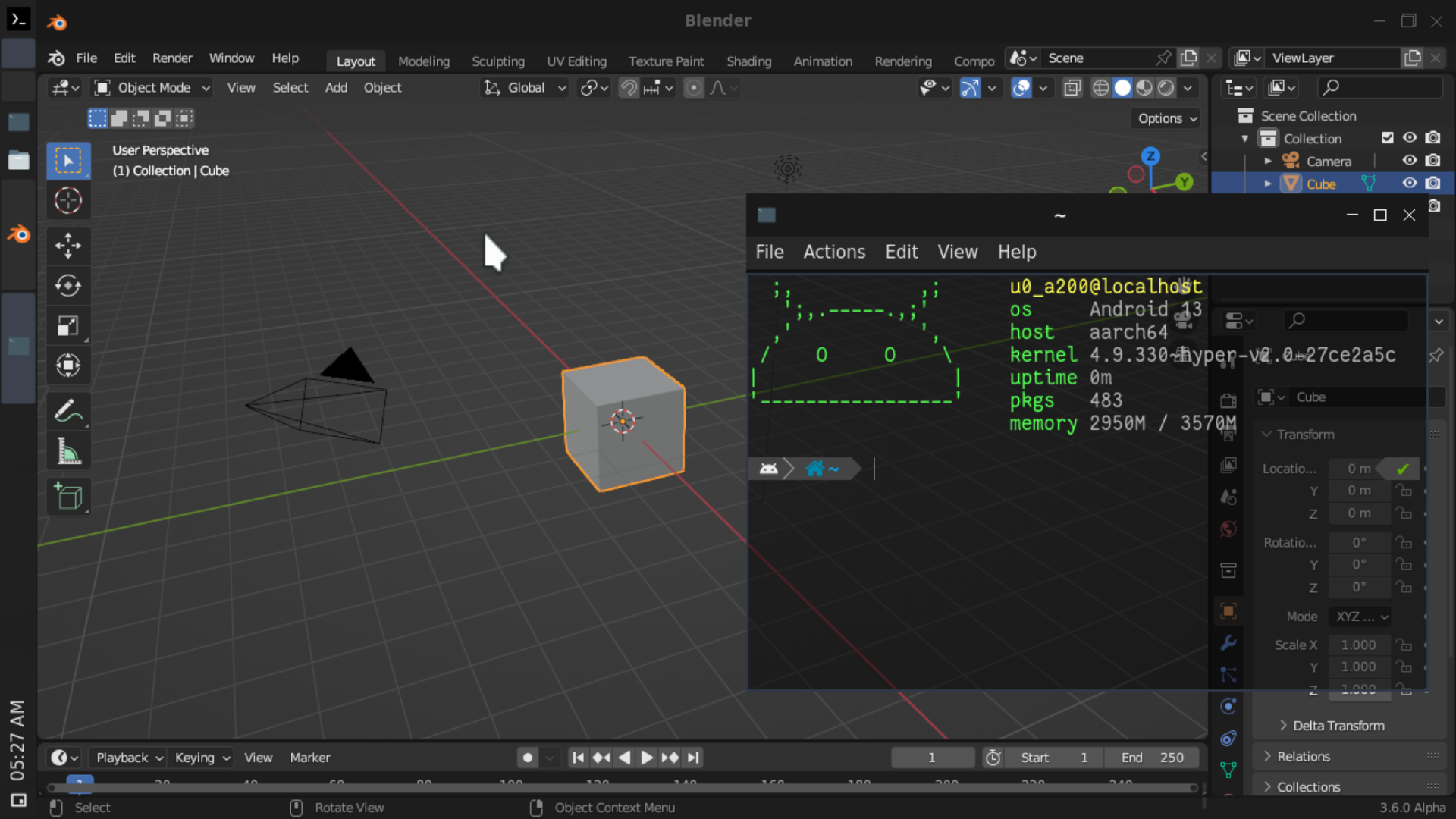Open the World properties tab
Screen dimensions: 1456x819
point(1228,529)
